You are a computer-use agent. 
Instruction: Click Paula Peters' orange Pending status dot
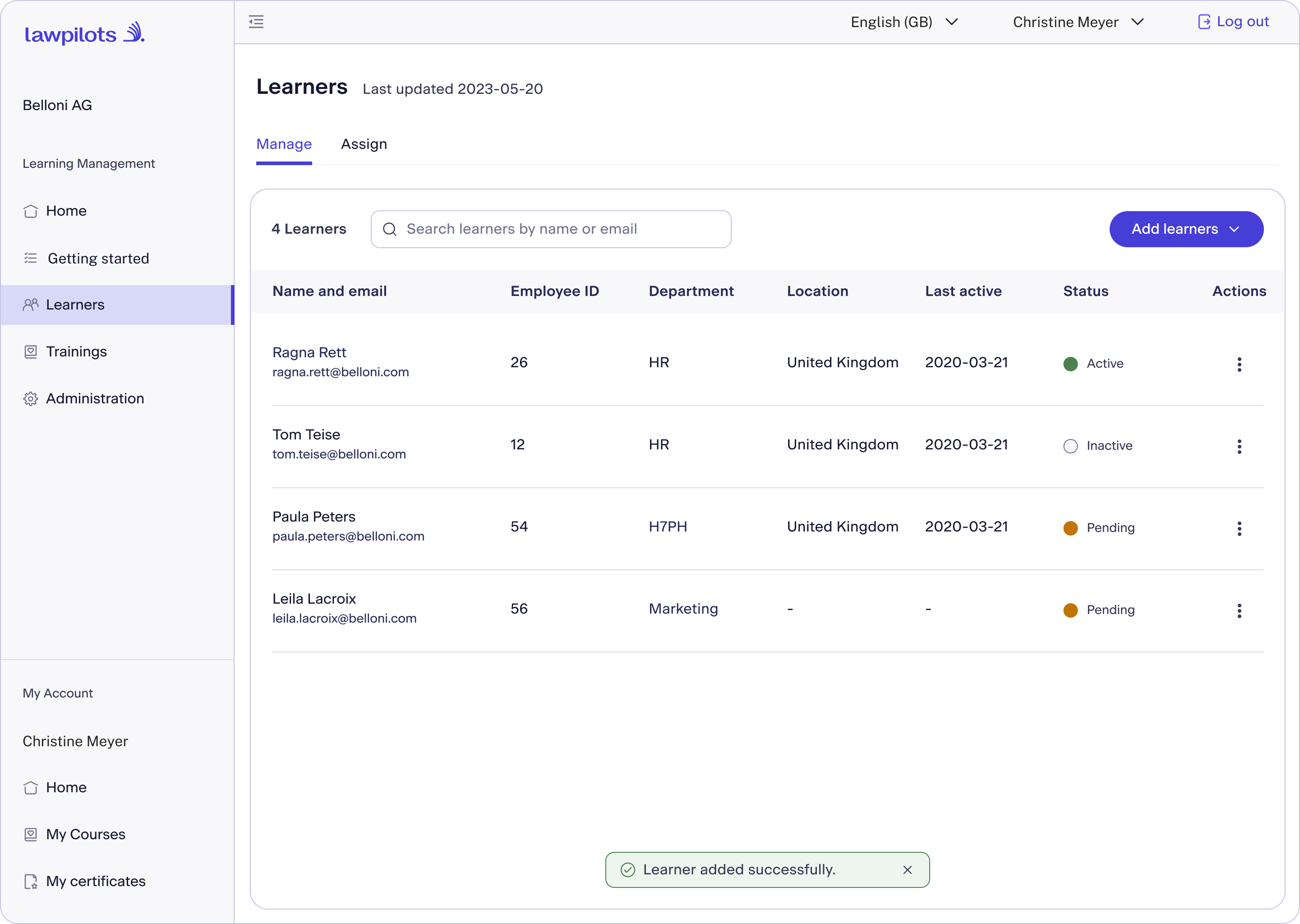pyautogui.click(x=1071, y=528)
